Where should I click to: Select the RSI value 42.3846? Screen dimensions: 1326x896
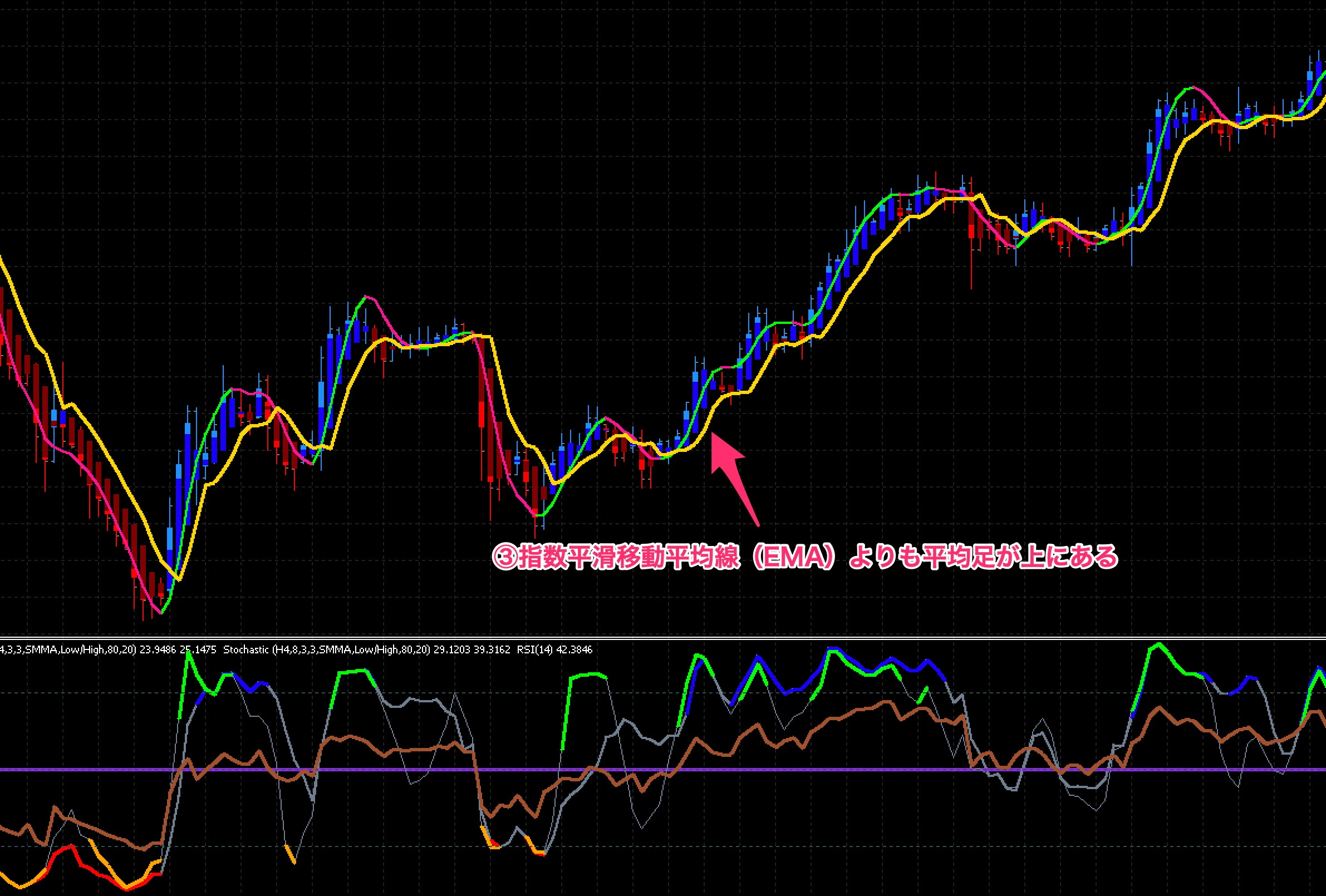click(x=574, y=649)
